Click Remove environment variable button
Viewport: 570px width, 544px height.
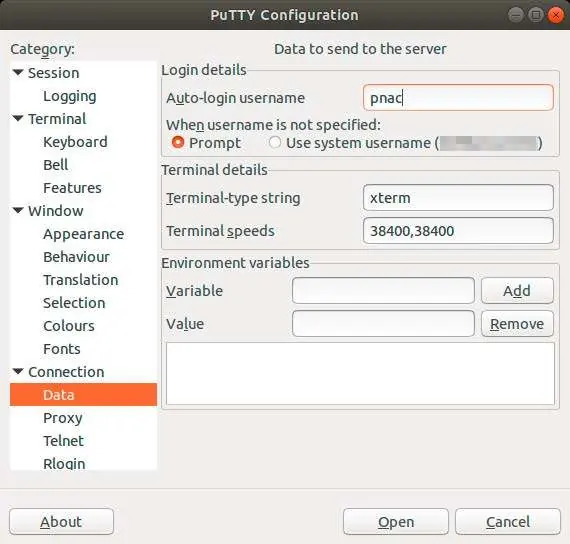(517, 324)
